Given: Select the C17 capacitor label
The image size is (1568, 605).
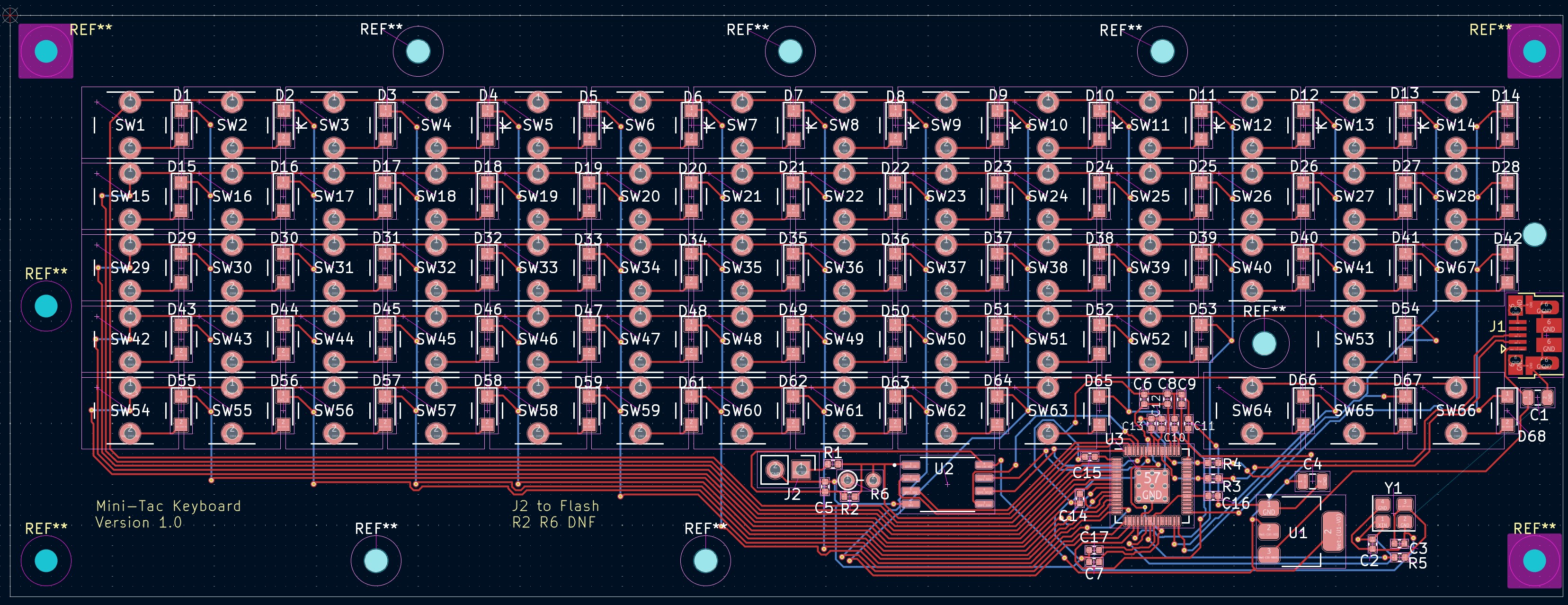Looking at the screenshot, I should pyautogui.click(x=1094, y=537).
